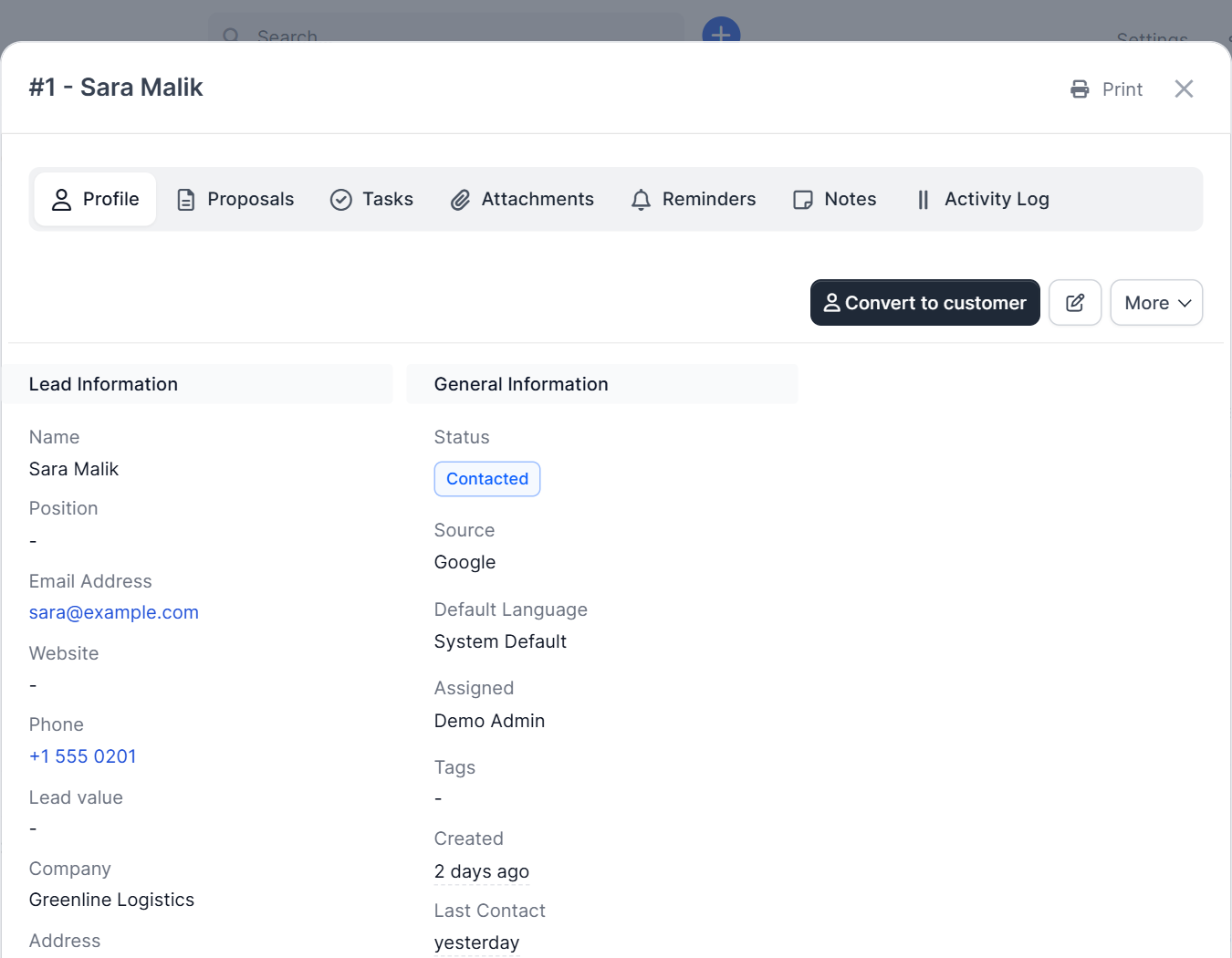Viewport: 1232px width, 958px height.
Task: Open the Proposals tab
Action: point(235,199)
